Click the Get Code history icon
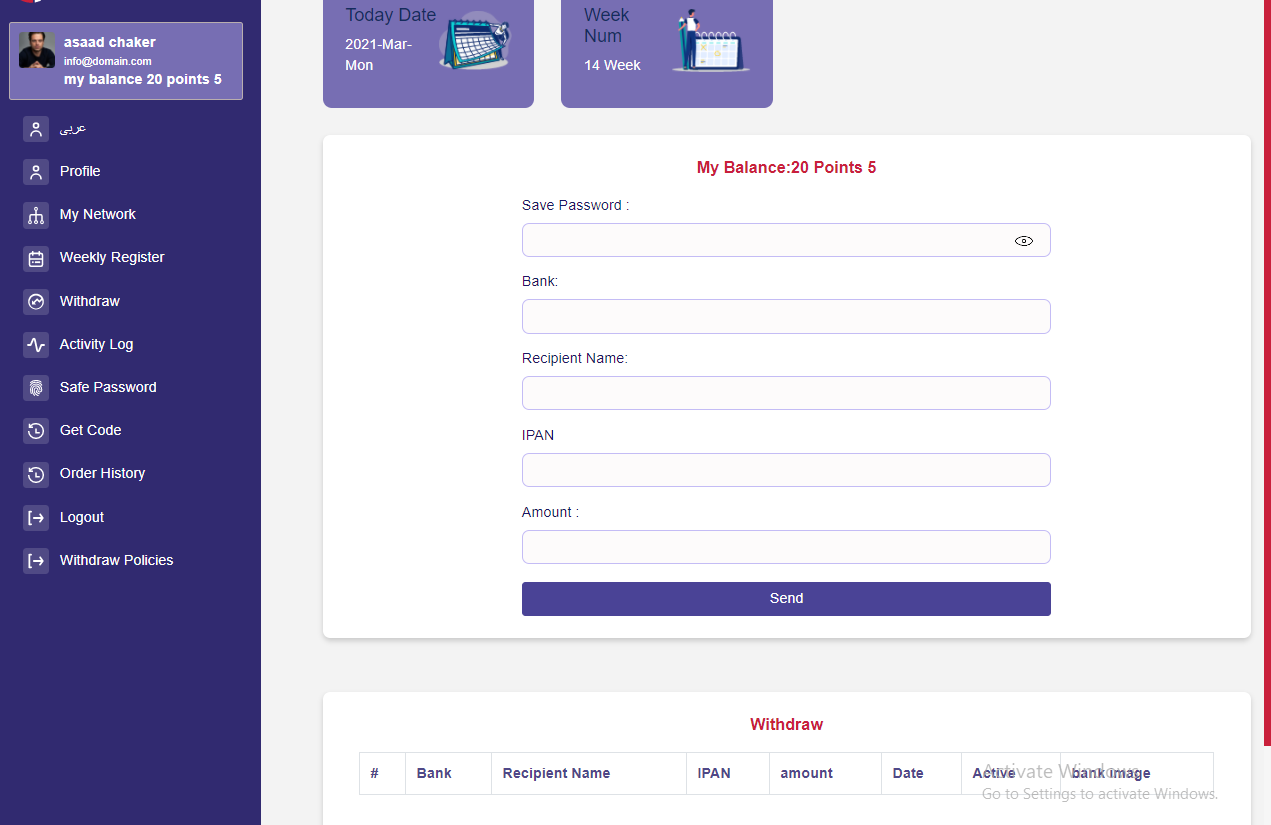The width and height of the screenshot is (1271, 825). (x=36, y=430)
